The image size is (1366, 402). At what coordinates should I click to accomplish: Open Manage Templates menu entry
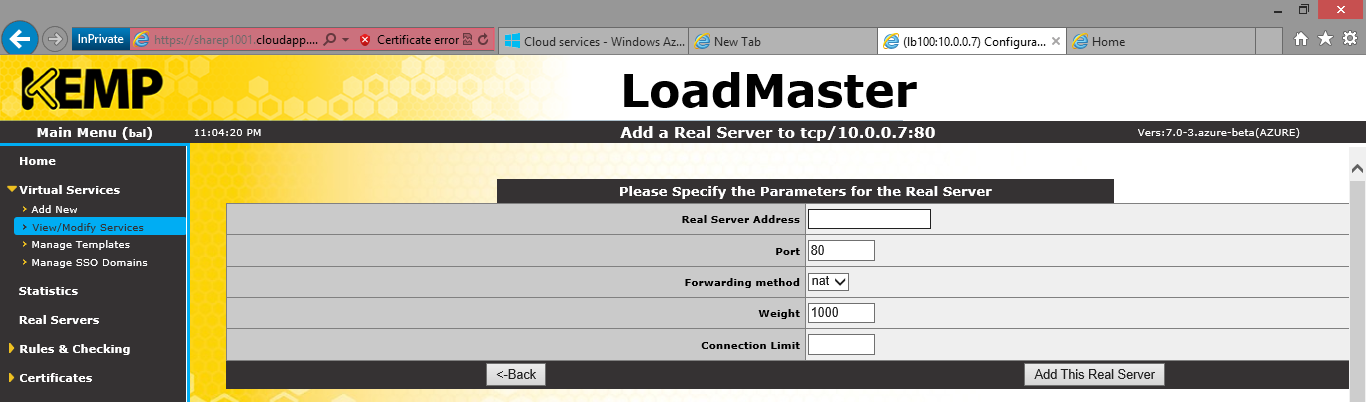[x=80, y=245]
